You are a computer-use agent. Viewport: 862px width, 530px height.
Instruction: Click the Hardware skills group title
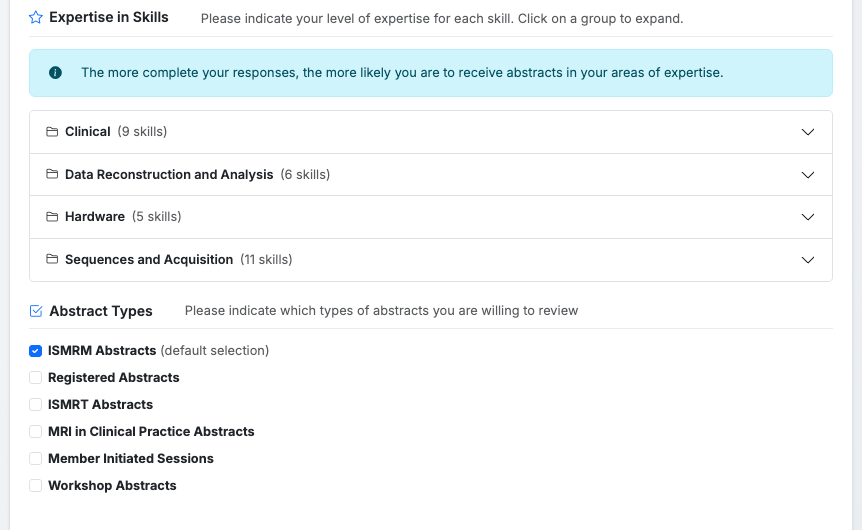click(x=95, y=217)
